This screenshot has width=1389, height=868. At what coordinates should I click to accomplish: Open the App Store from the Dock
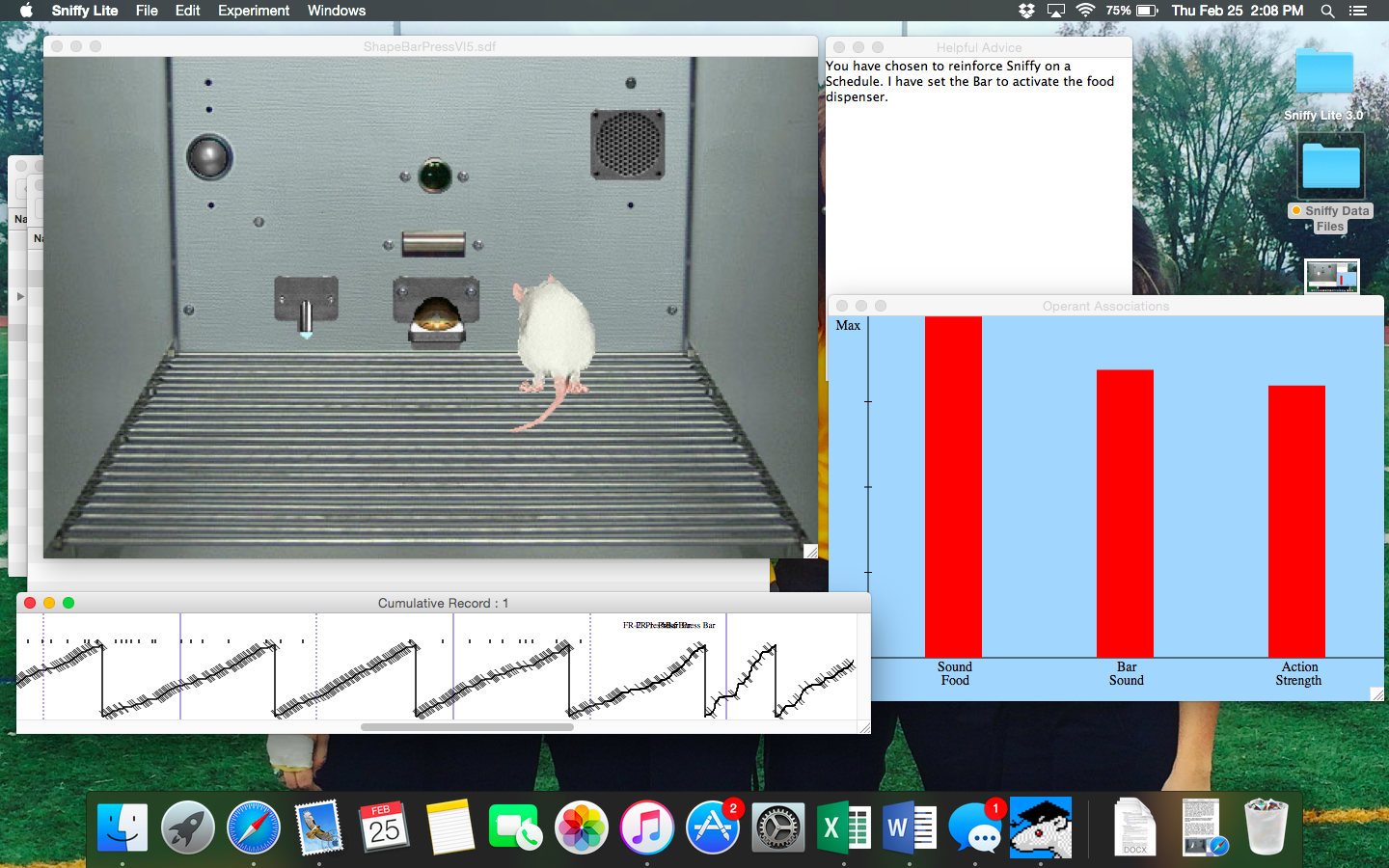coord(712,827)
